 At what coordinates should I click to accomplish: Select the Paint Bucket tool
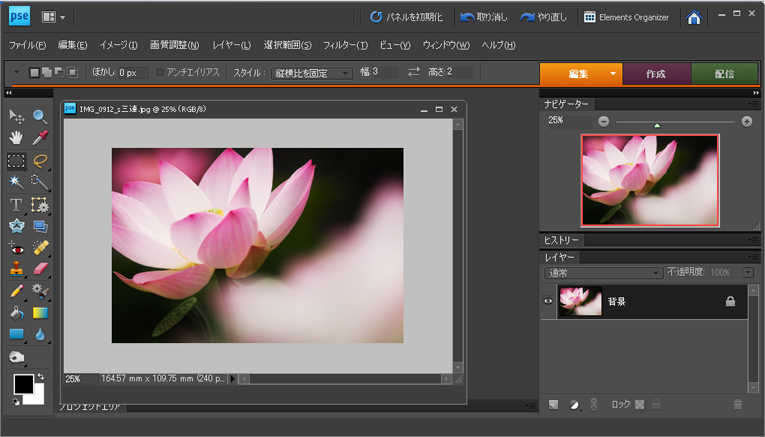coord(16,313)
